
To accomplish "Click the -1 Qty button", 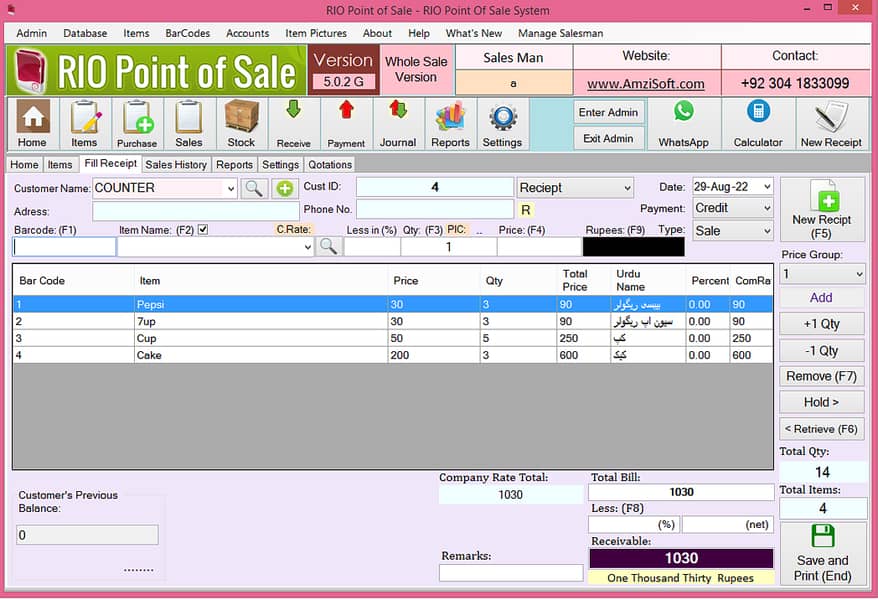I will pyautogui.click(x=821, y=351).
